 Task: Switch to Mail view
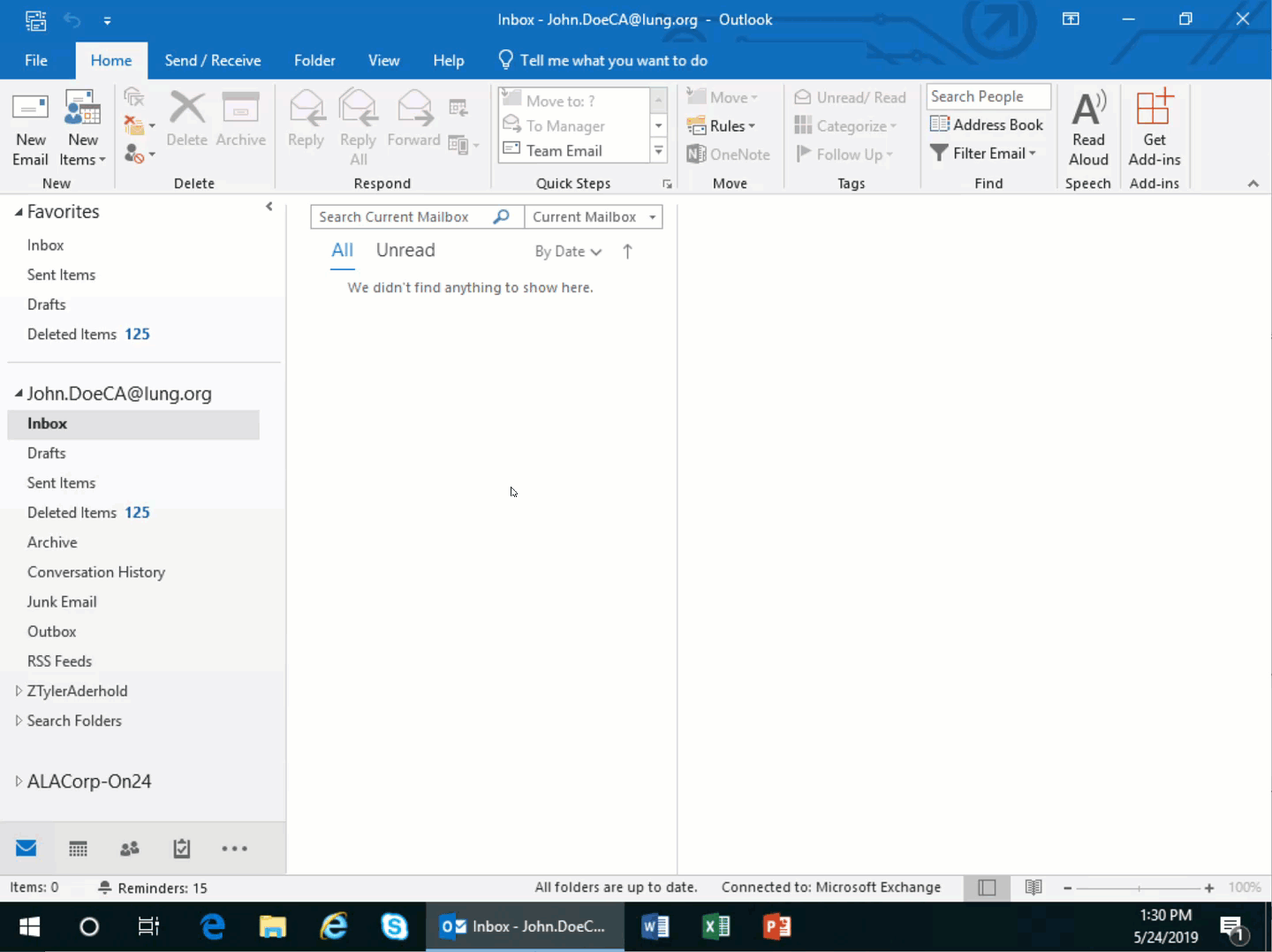pyautogui.click(x=26, y=849)
